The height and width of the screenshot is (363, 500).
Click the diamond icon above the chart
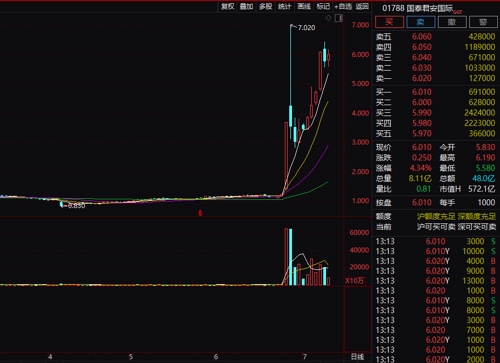tap(328, 18)
